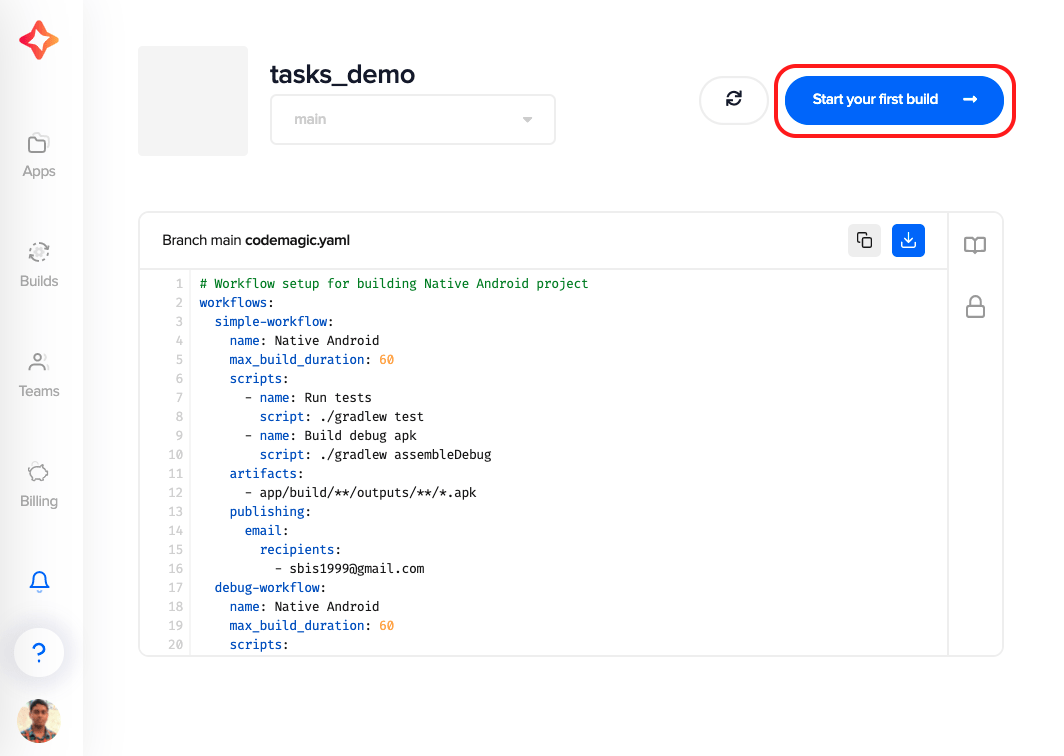1064x756 pixels.
Task: Copy the codemagic.yaml contents
Action: click(x=864, y=240)
